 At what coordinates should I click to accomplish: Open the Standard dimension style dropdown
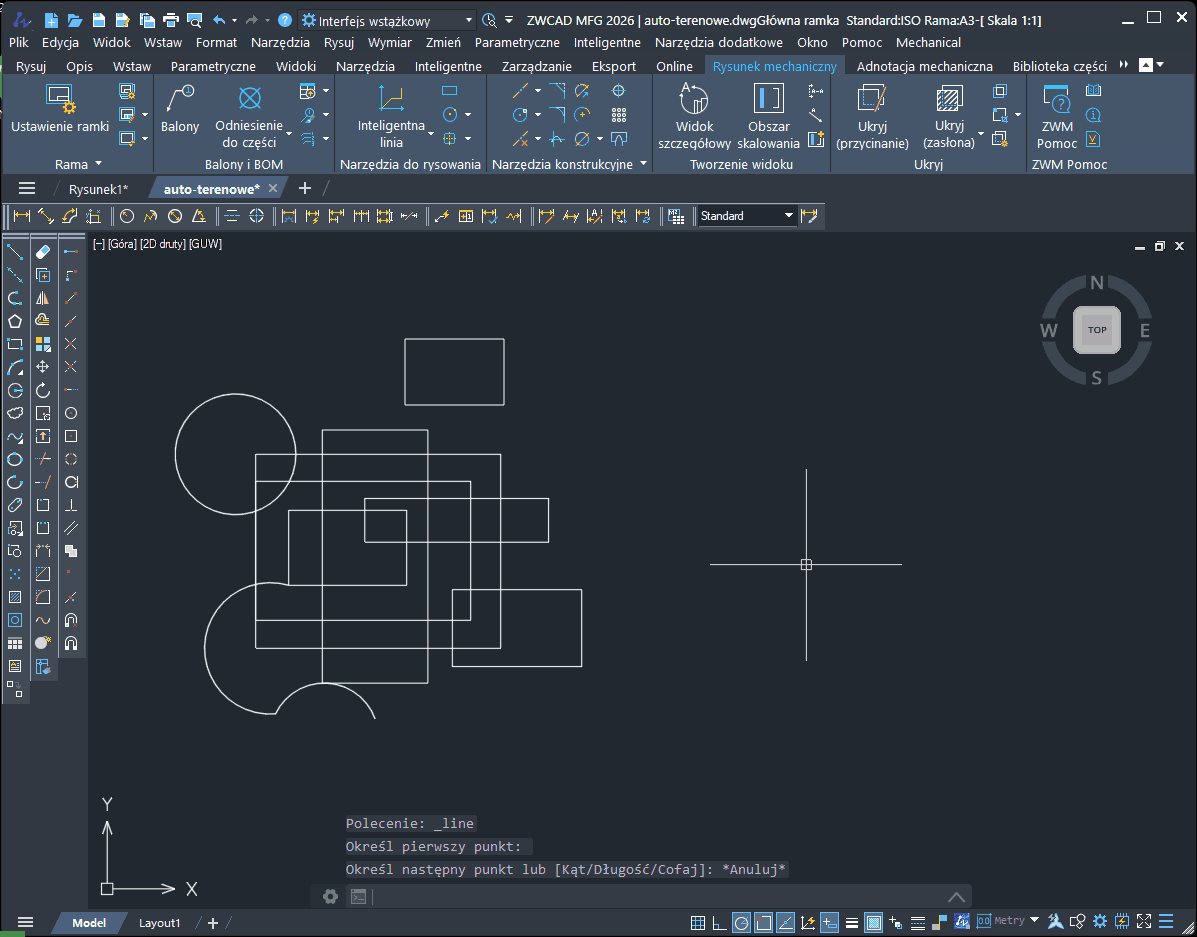pyautogui.click(x=788, y=216)
